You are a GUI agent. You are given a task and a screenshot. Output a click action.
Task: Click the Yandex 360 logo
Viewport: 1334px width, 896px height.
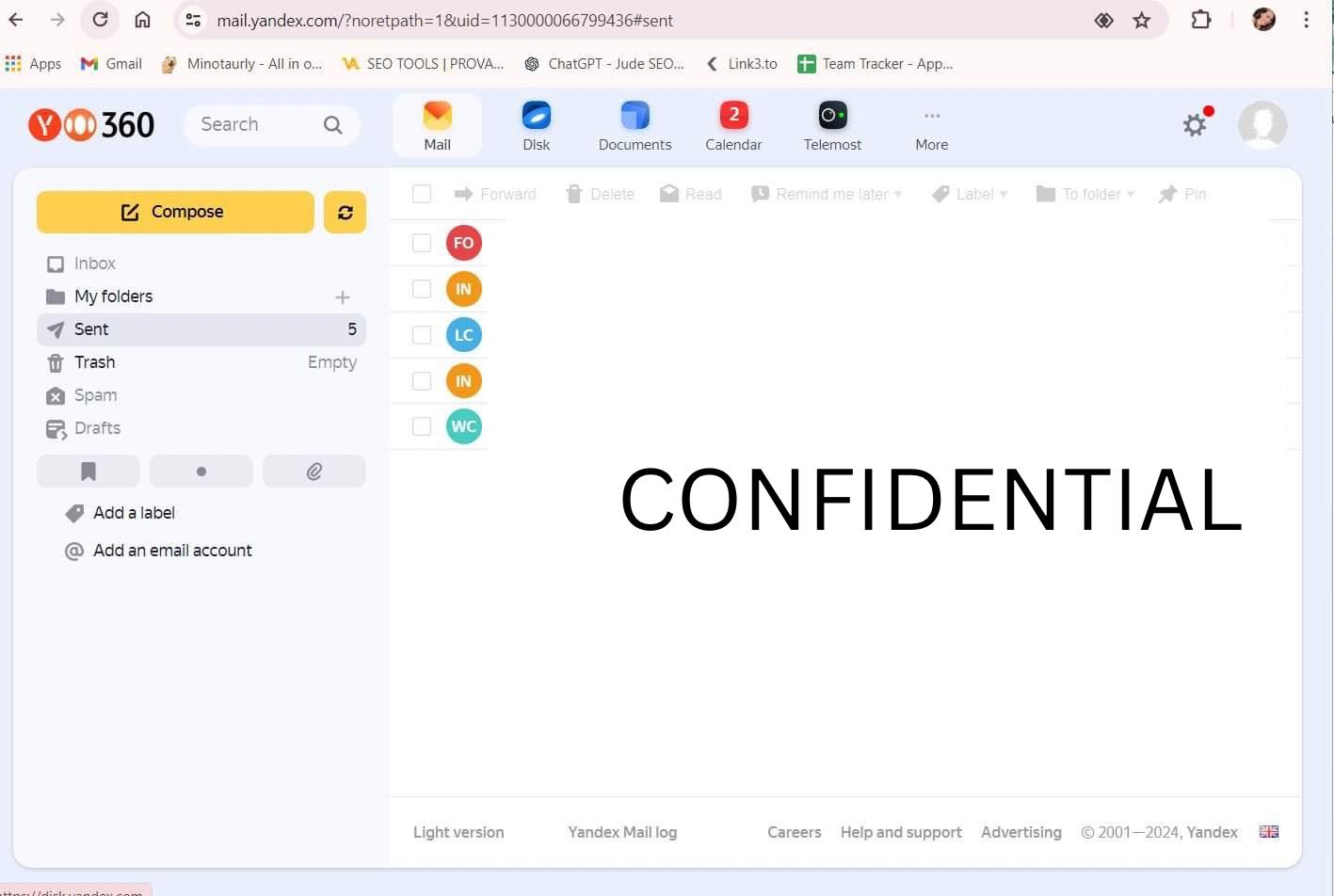(91, 124)
